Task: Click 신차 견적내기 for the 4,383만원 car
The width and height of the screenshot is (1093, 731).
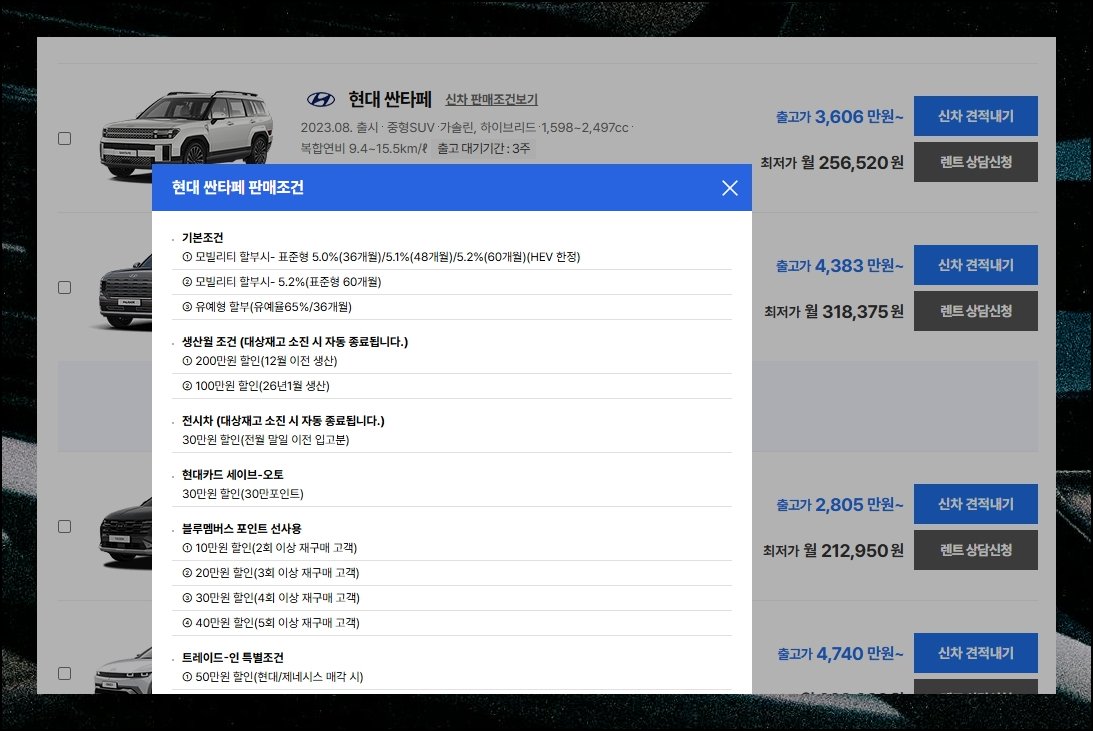Action: pyautogui.click(x=975, y=265)
